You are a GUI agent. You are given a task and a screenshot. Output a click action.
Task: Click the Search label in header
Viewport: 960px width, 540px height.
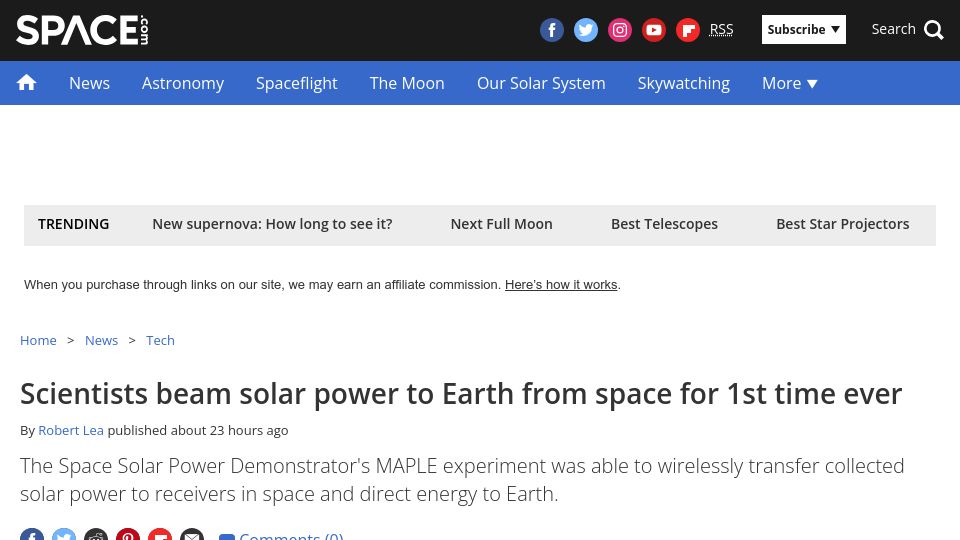coord(893,29)
